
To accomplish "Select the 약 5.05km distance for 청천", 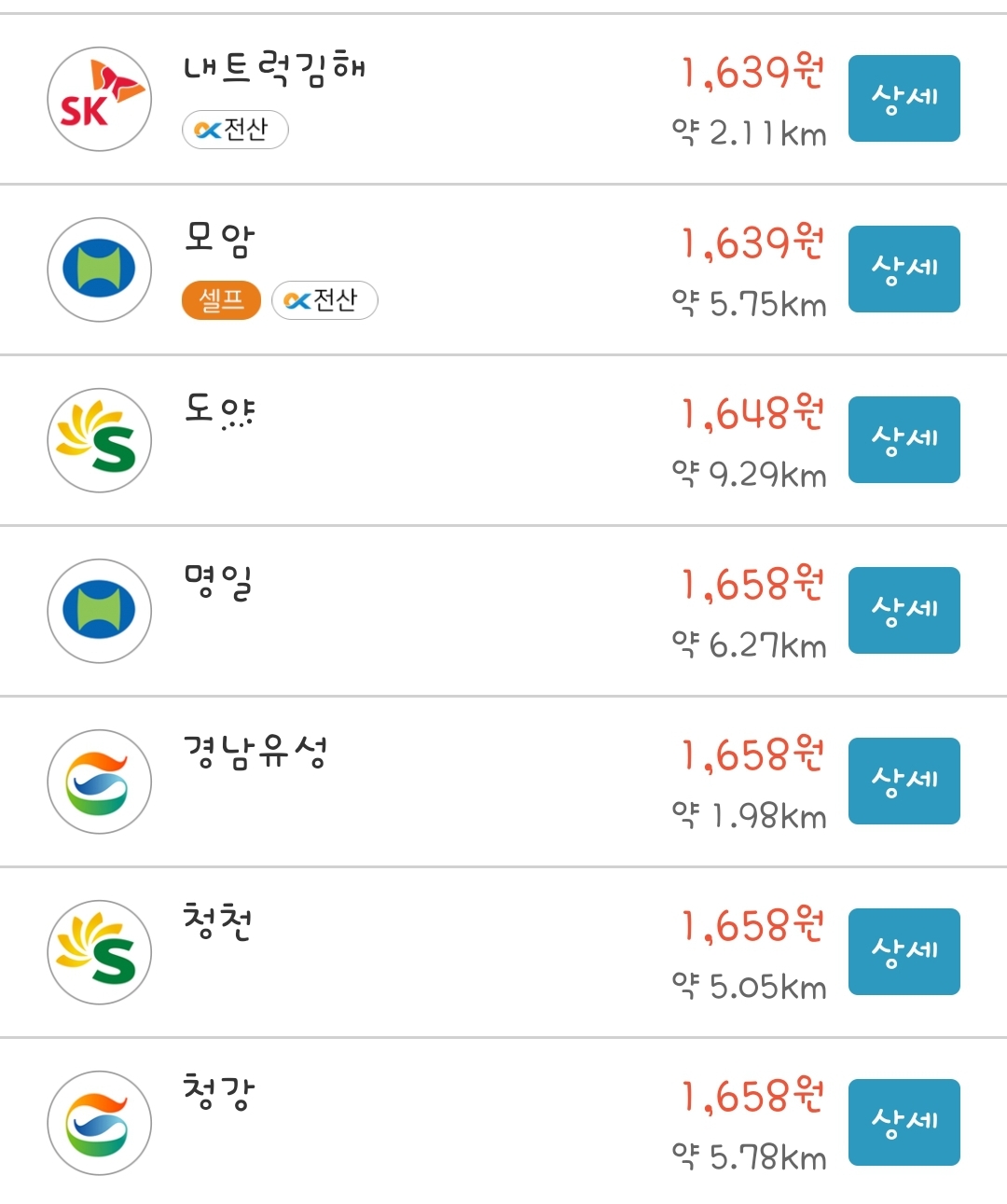I will pyautogui.click(x=750, y=986).
